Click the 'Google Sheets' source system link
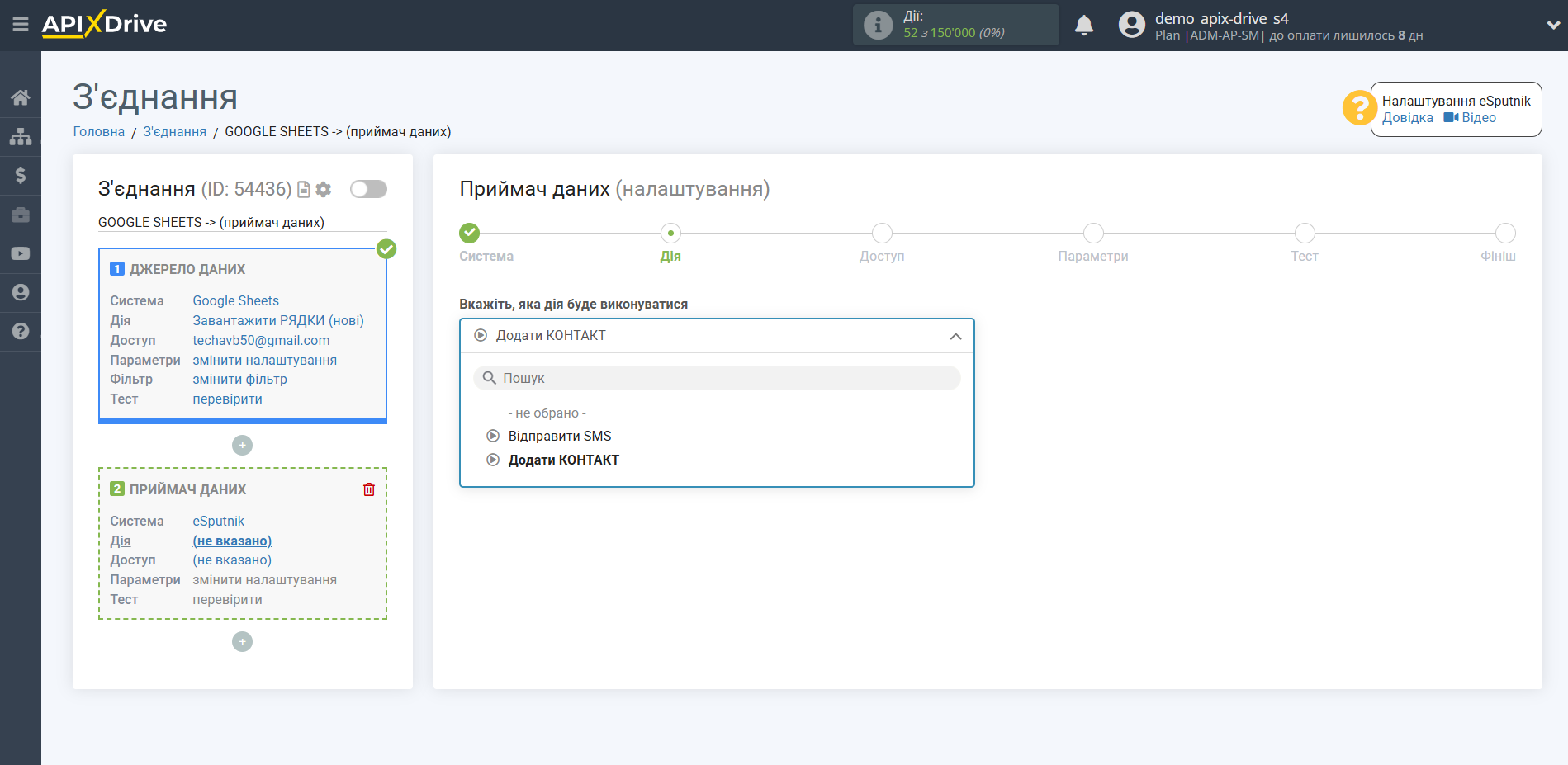 pos(236,301)
